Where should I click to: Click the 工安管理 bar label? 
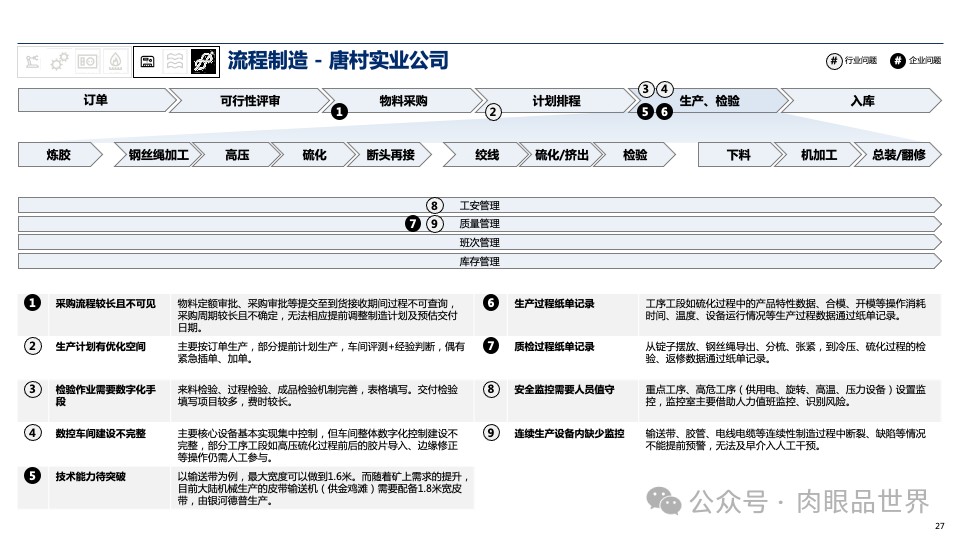(479, 206)
